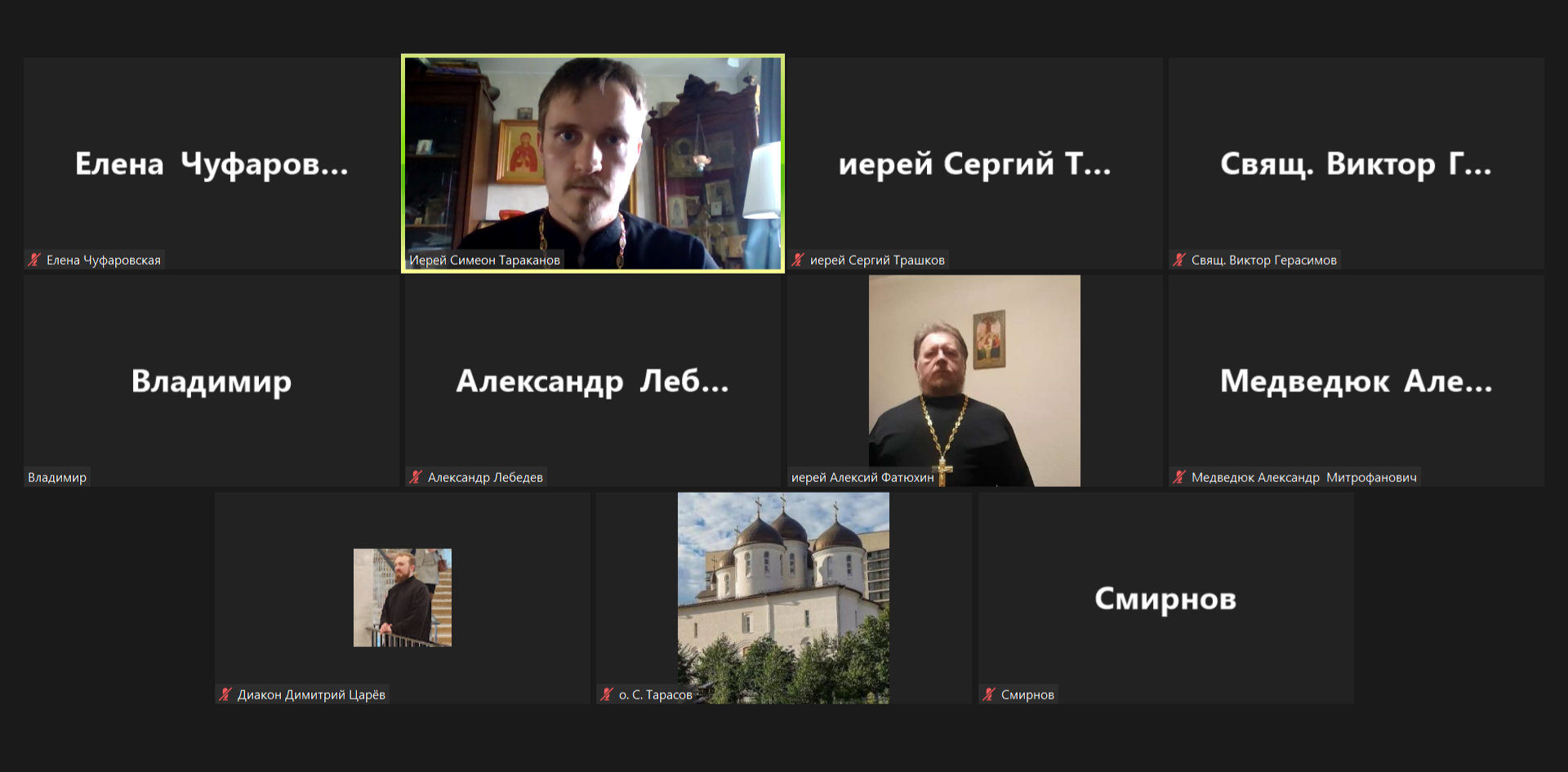The height and width of the screenshot is (772, 1568).
Task: Click the muted mic icon by Александр Лебедев
Action: point(416,477)
